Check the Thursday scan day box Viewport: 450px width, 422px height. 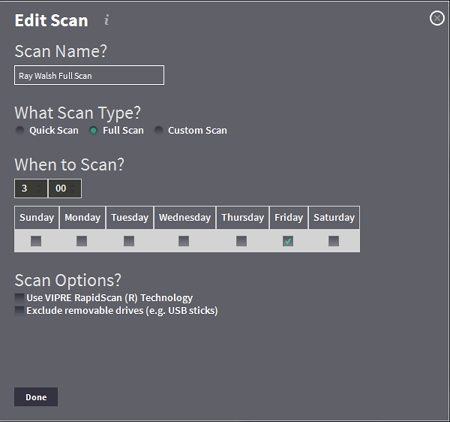241,241
